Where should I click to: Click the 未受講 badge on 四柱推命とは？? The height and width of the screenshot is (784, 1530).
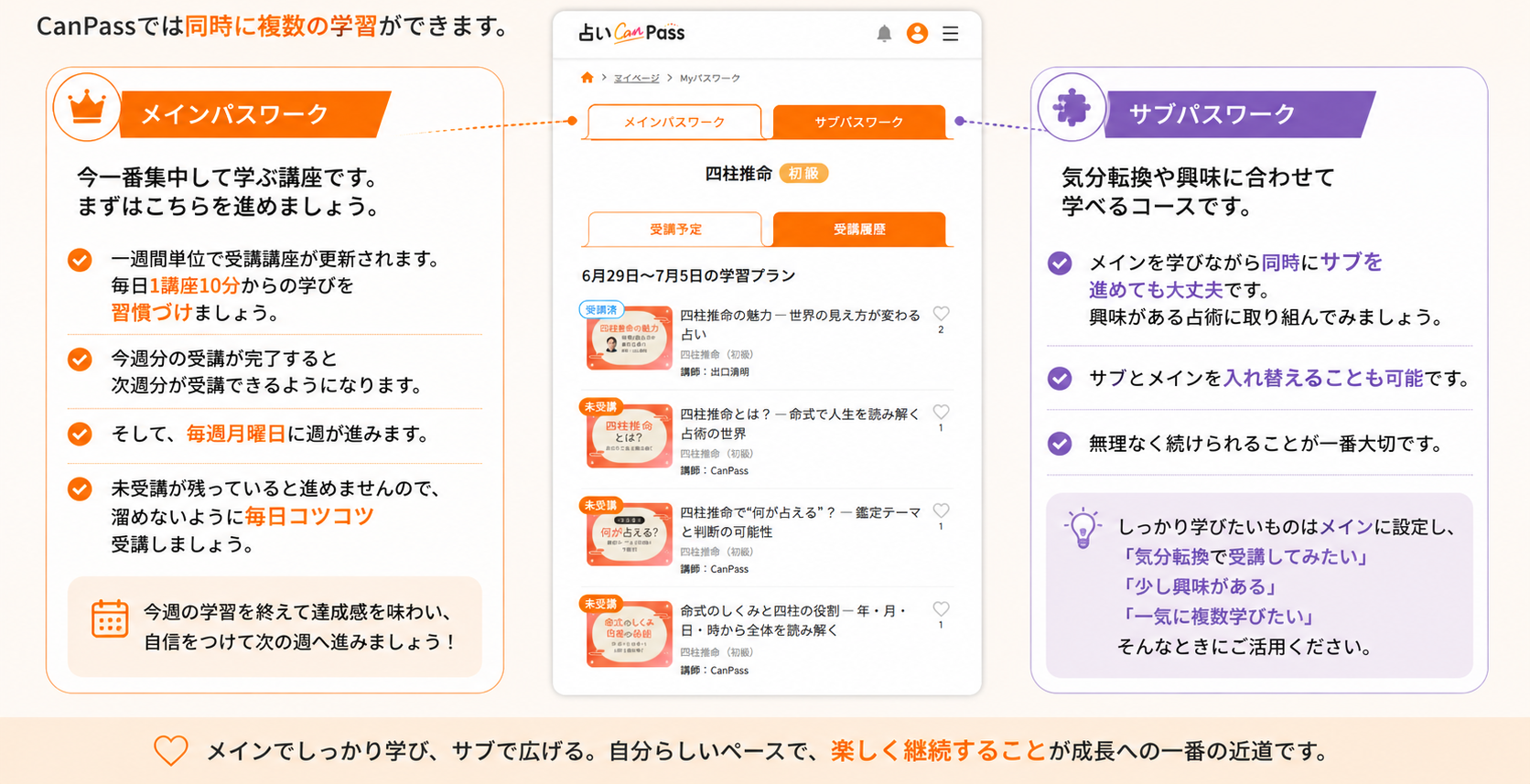coord(600,406)
